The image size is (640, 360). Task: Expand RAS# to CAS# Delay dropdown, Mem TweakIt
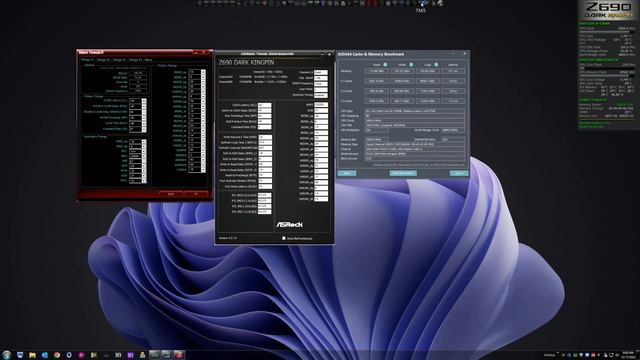(144, 106)
